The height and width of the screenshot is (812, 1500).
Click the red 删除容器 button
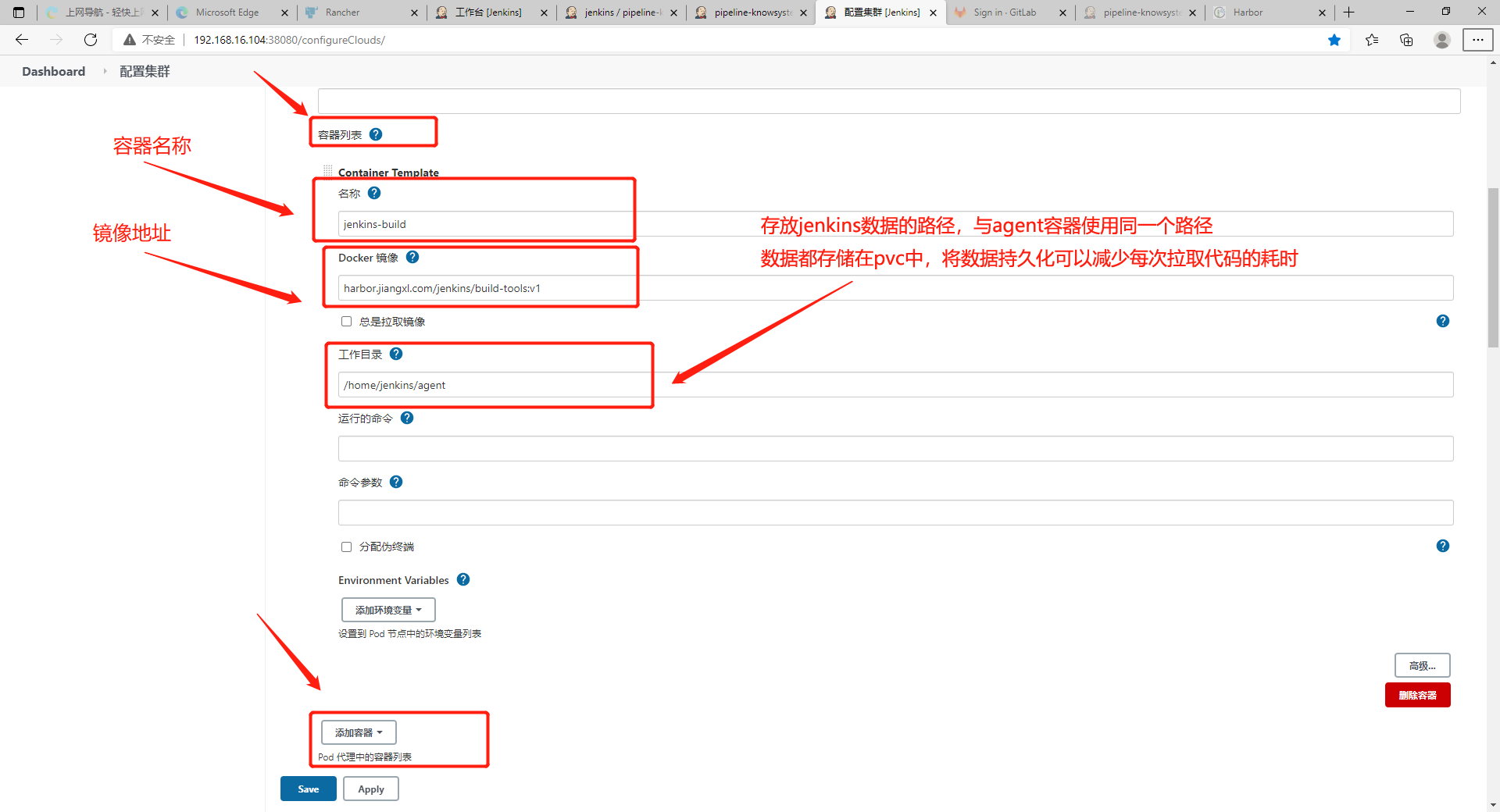click(x=1418, y=695)
